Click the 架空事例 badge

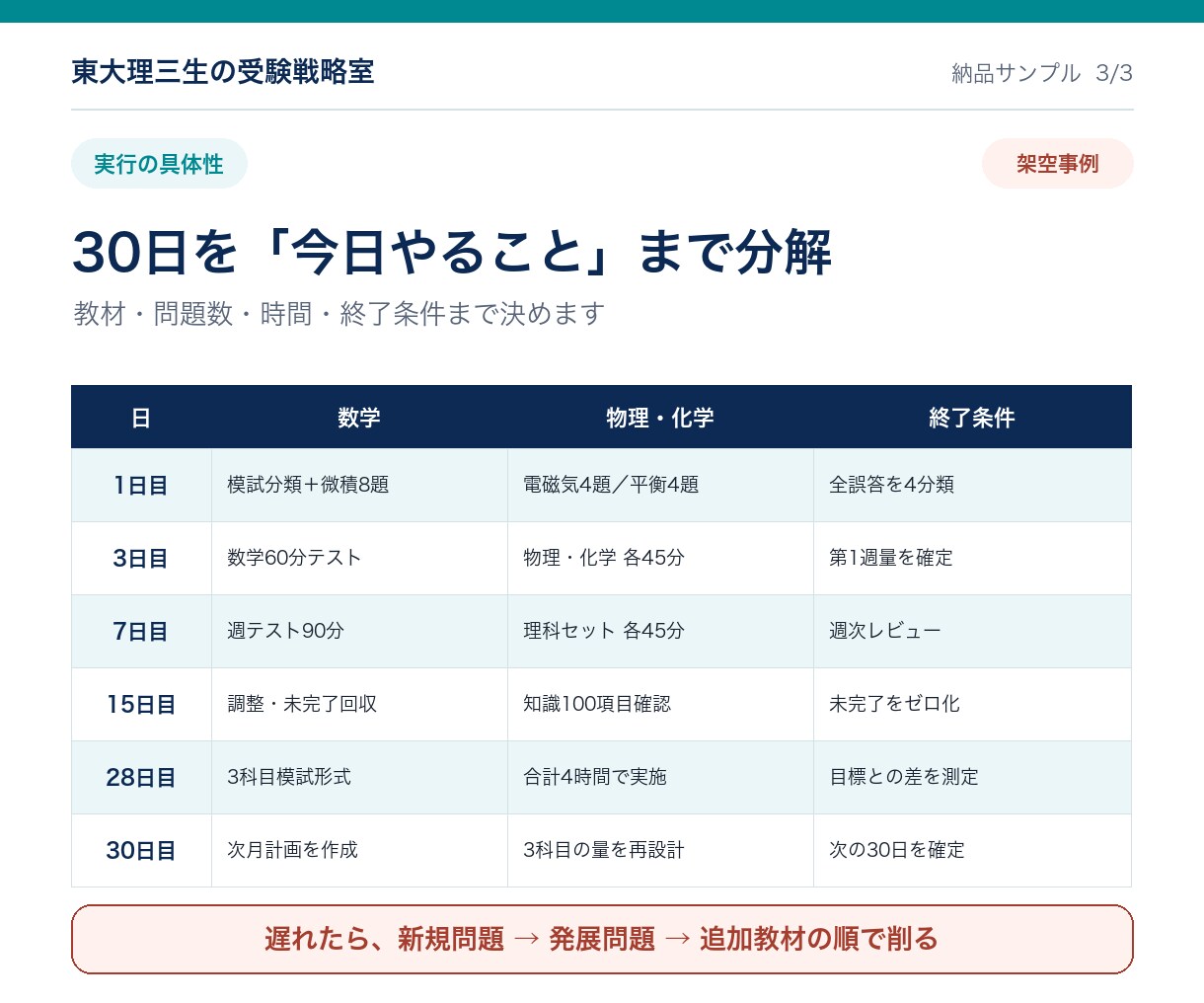pos(1057,164)
